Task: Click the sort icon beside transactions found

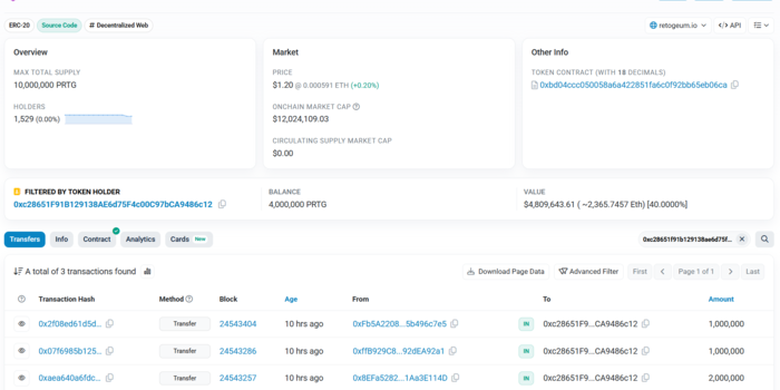Action: pos(18,272)
